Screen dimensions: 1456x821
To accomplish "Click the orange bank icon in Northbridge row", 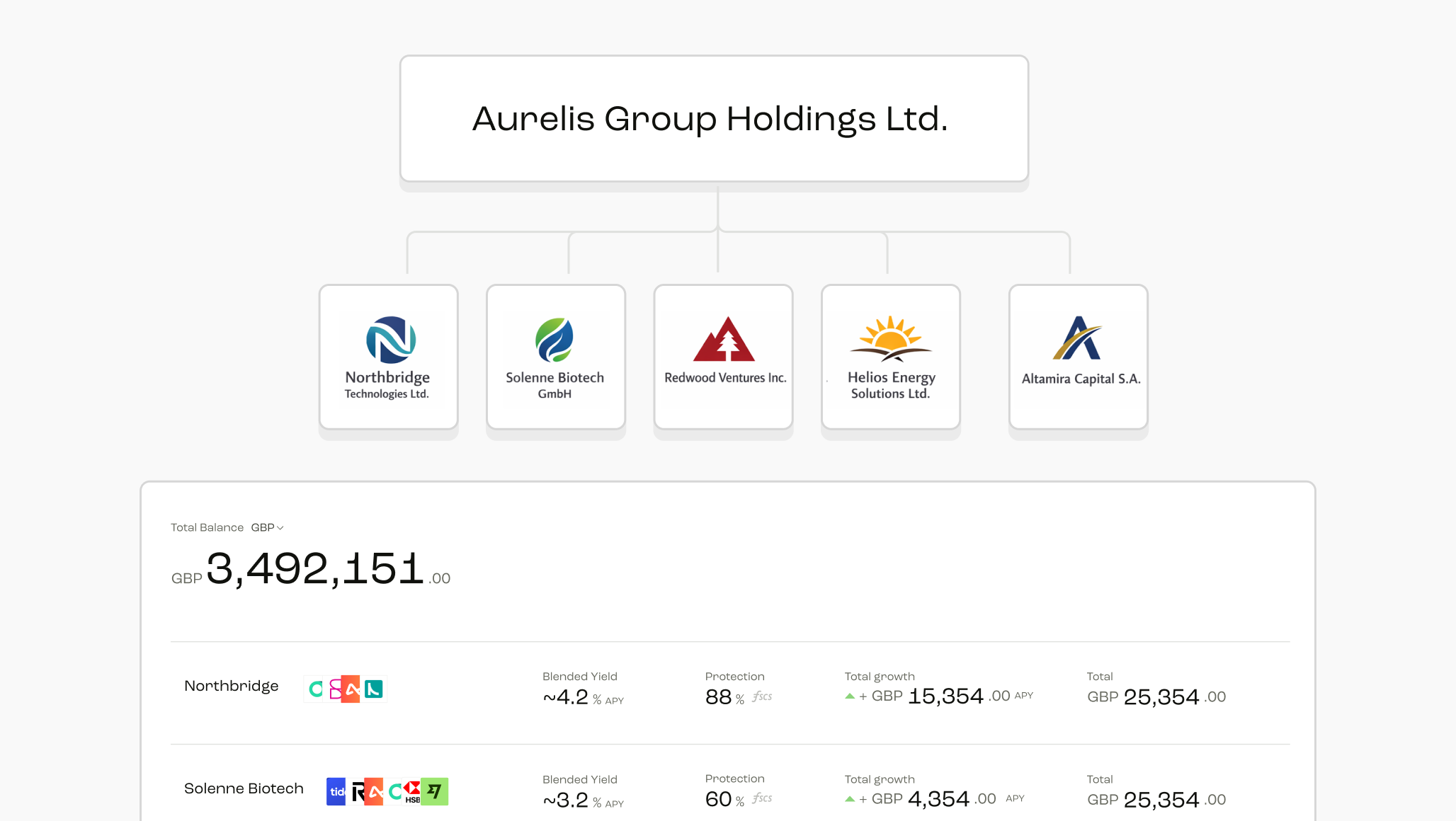I will (351, 689).
